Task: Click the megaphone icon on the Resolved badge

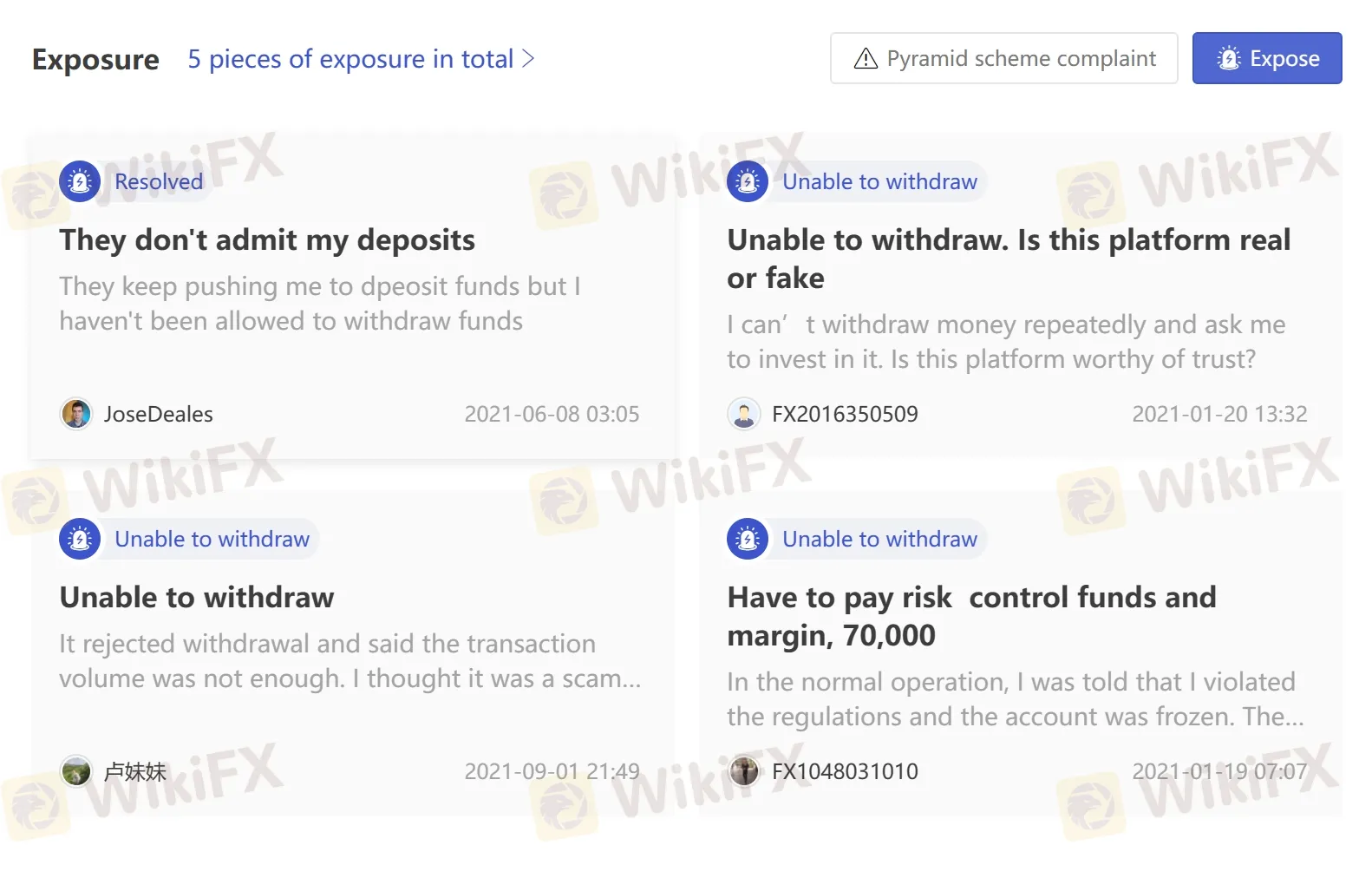Action: [x=79, y=181]
